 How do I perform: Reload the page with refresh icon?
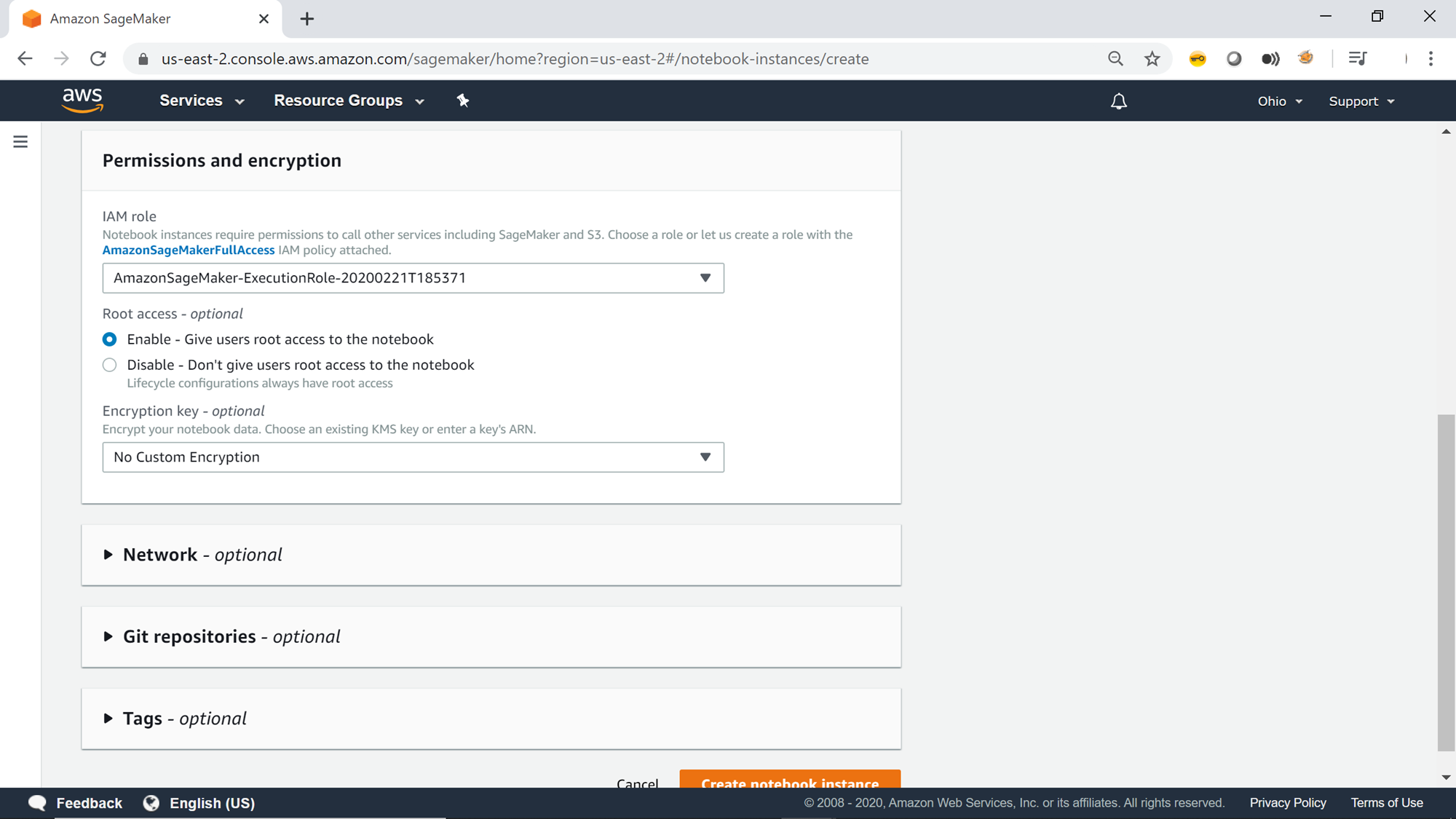click(x=98, y=59)
